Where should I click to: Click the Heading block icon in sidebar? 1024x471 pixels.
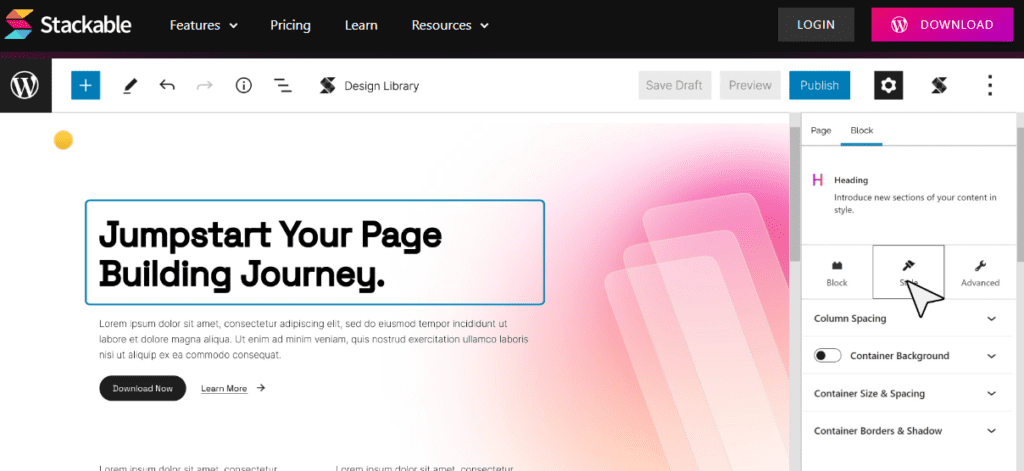click(x=818, y=180)
